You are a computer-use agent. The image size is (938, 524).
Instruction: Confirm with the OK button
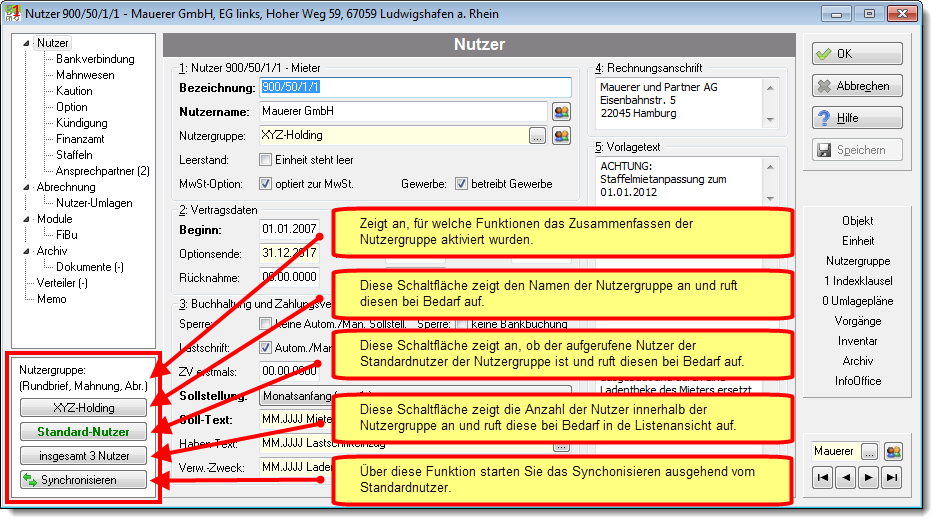[x=857, y=54]
